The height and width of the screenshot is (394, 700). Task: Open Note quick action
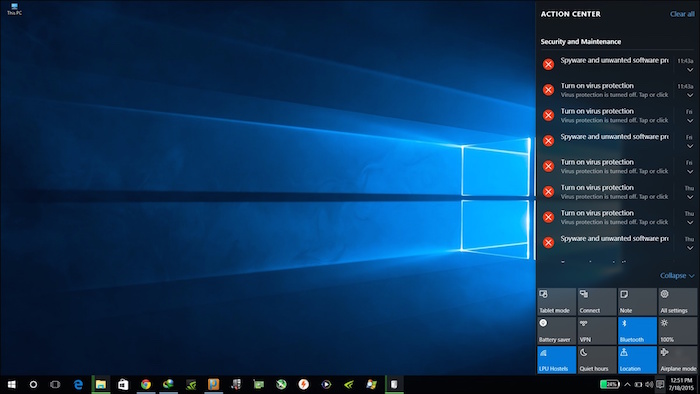click(x=637, y=302)
